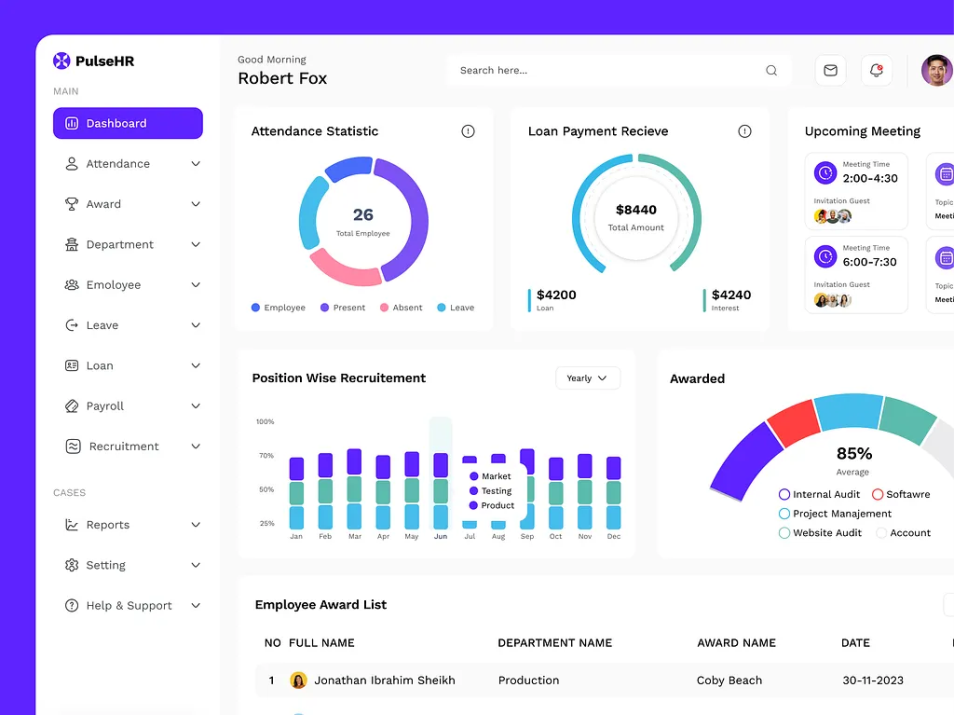
Task: Click the clock icon for the 6:00-7:30 meeting
Action: coord(826,257)
